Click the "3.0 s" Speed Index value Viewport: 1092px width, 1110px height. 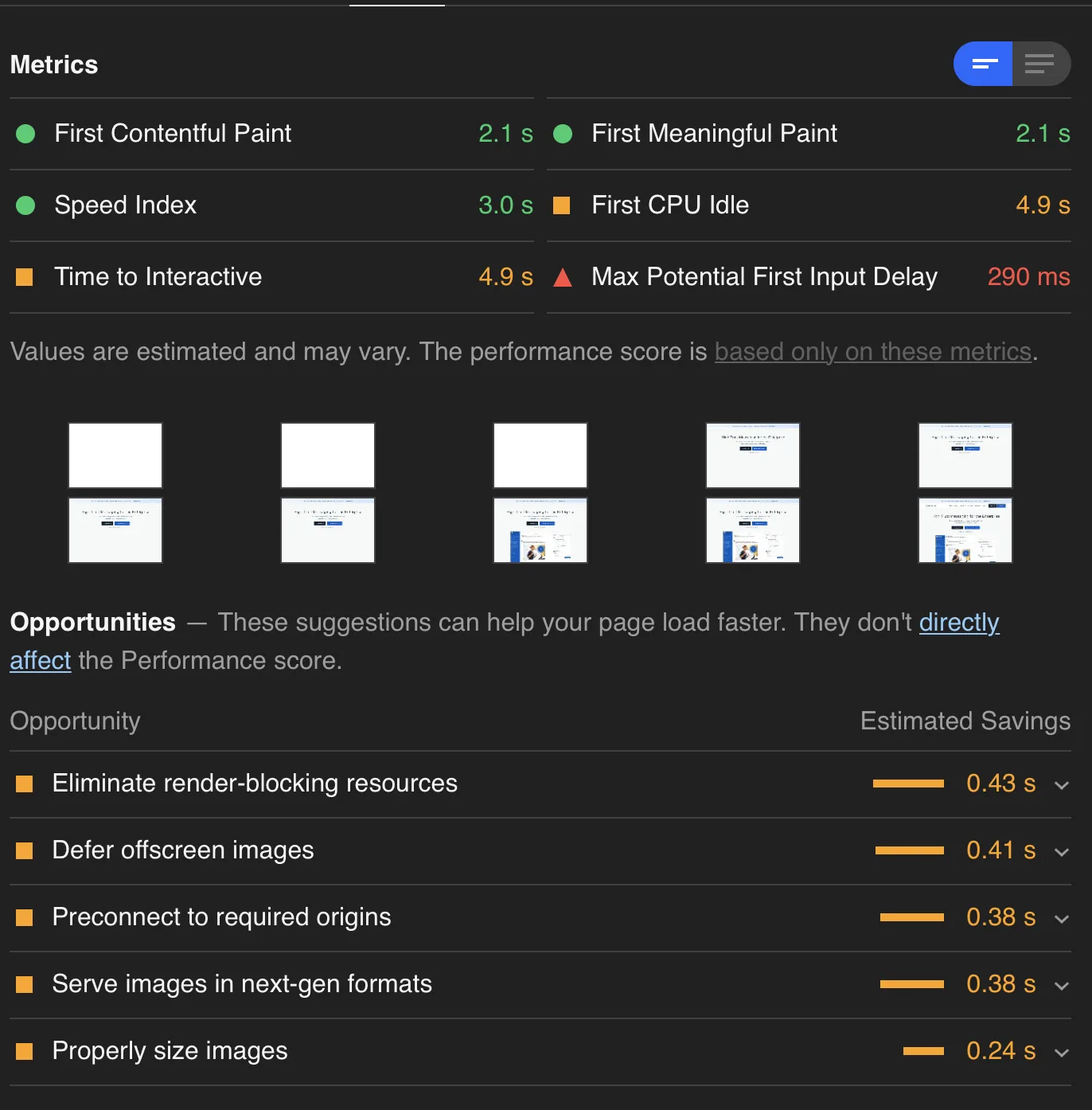506,205
